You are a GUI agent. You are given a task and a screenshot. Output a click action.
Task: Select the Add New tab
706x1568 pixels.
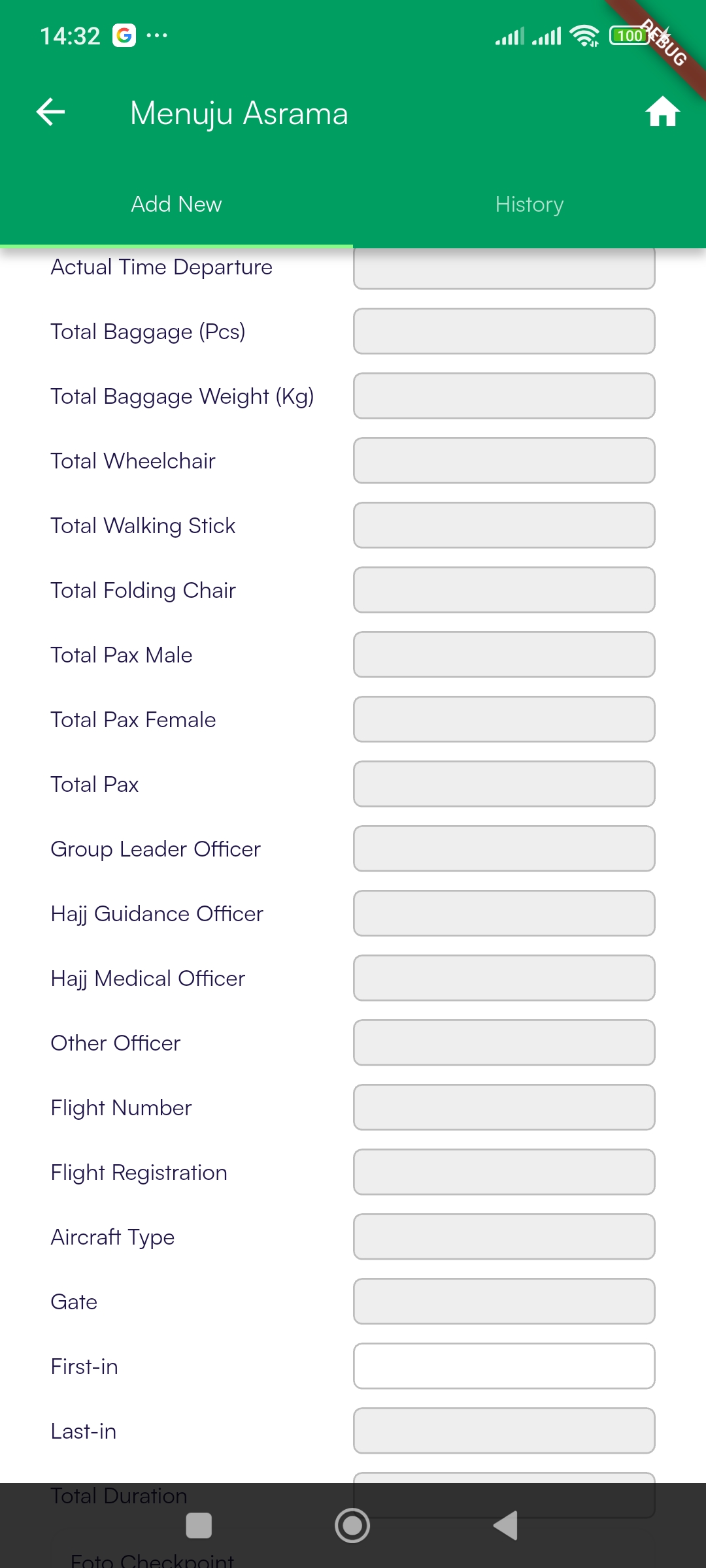click(x=176, y=204)
